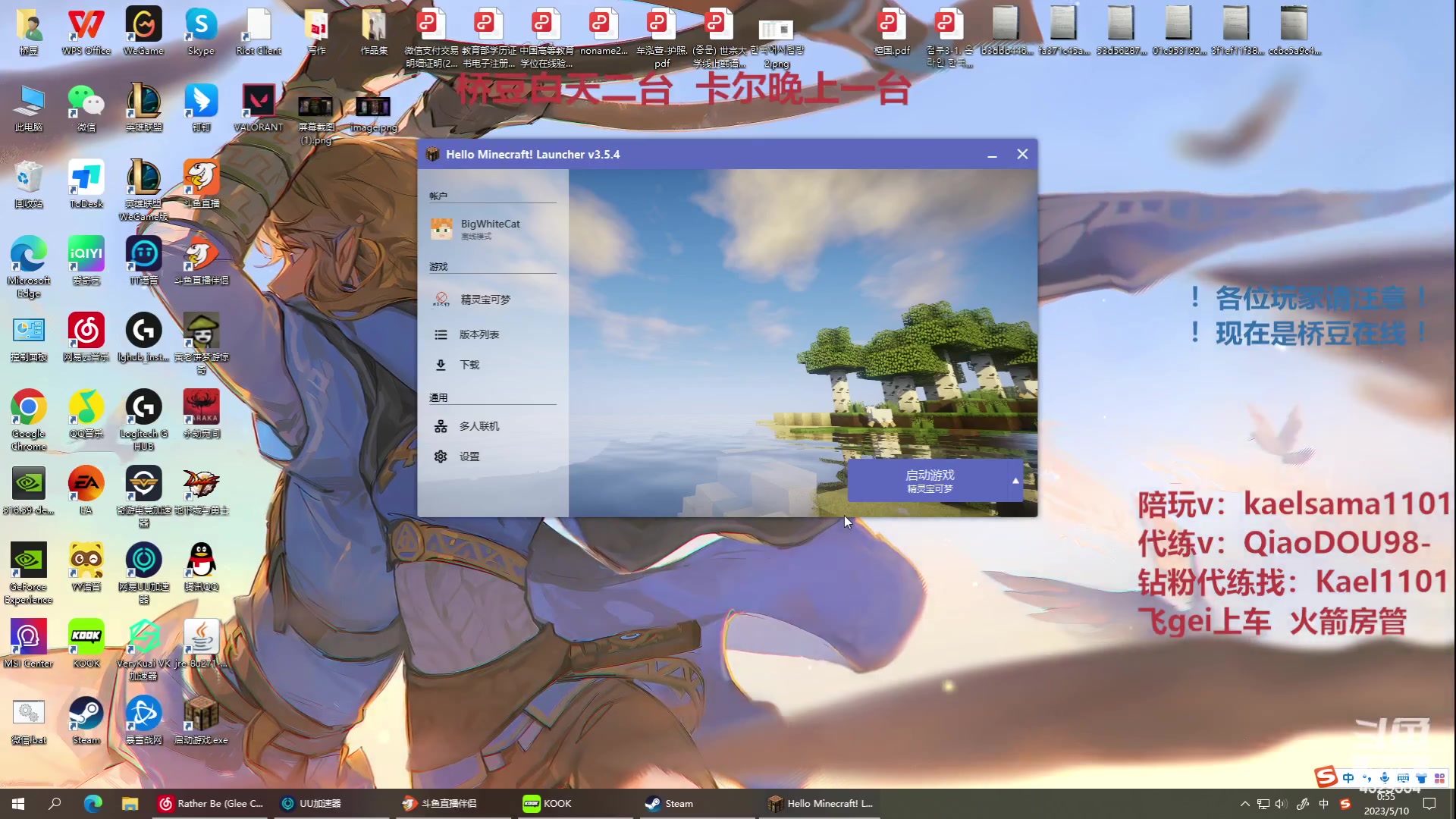The width and height of the screenshot is (1456, 819).
Task: Open the 窑国.pdf file on desktop
Action: [x=892, y=32]
